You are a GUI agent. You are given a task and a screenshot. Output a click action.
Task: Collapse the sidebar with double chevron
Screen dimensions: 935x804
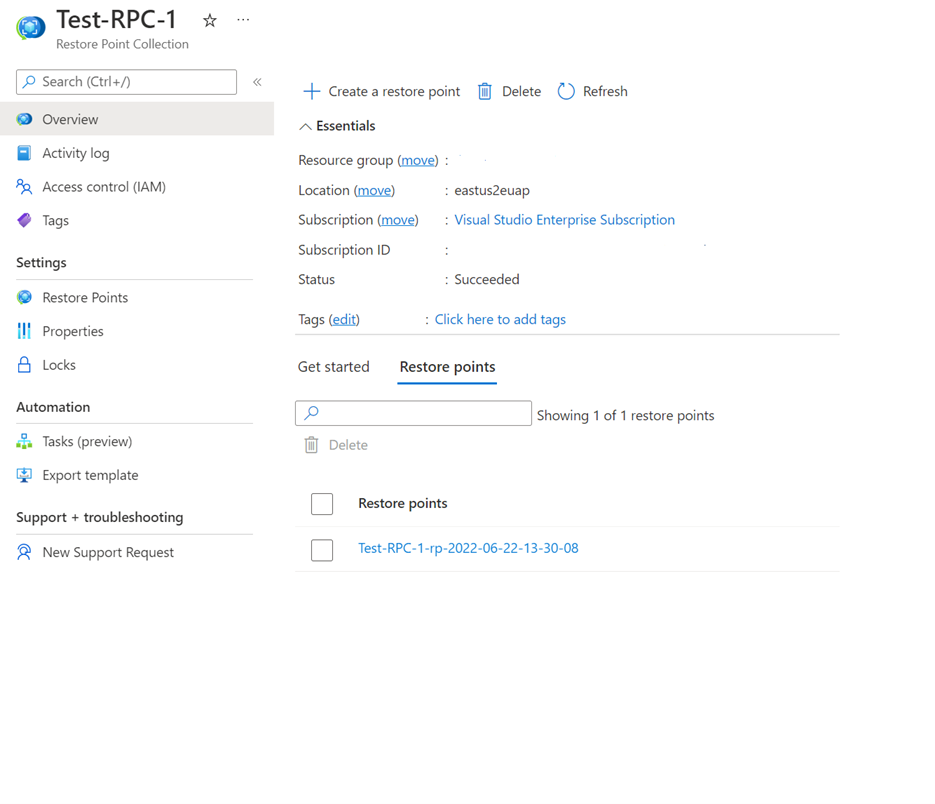(257, 82)
